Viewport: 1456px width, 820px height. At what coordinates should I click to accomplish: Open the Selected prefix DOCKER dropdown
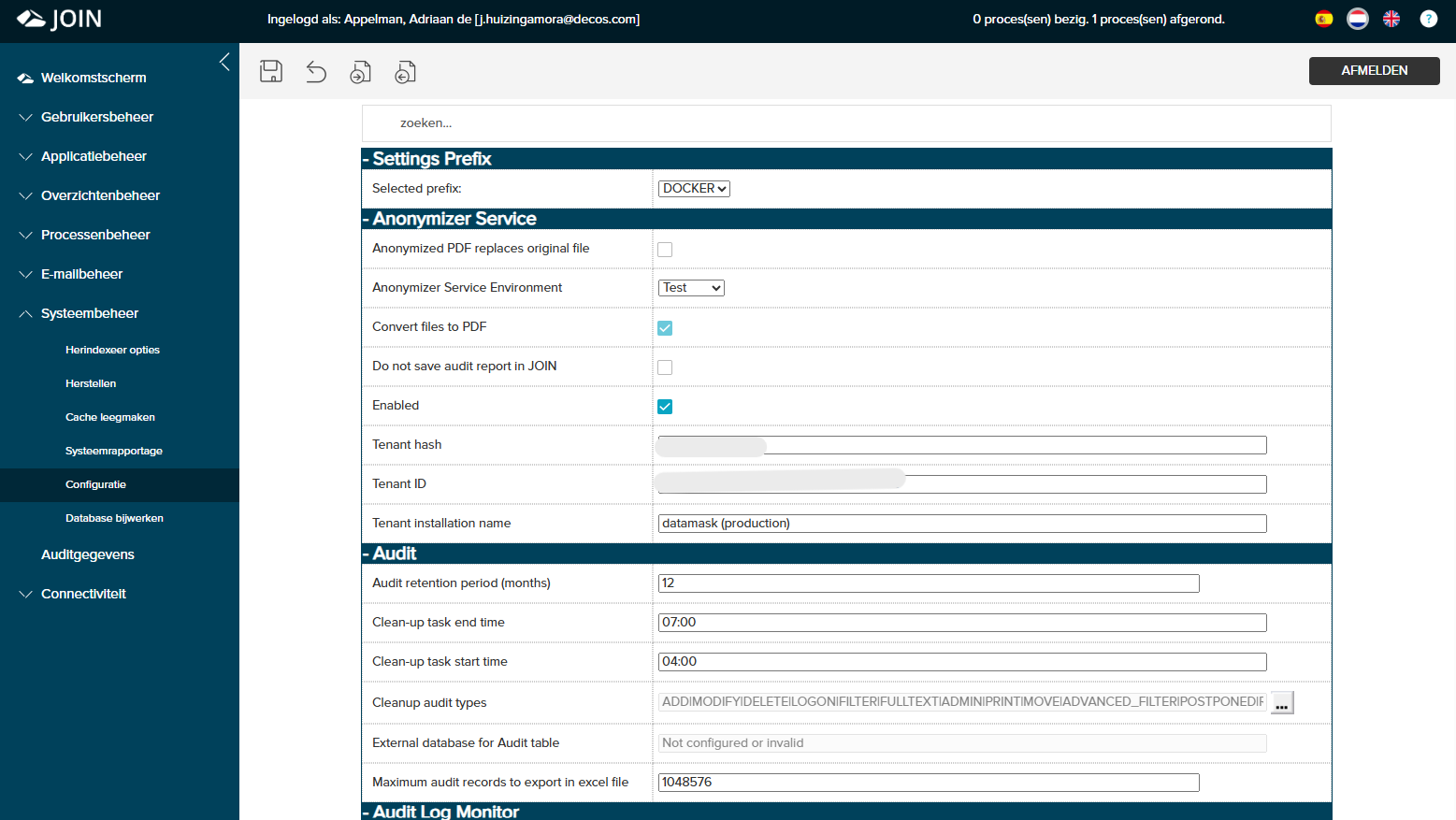pos(694,189)
